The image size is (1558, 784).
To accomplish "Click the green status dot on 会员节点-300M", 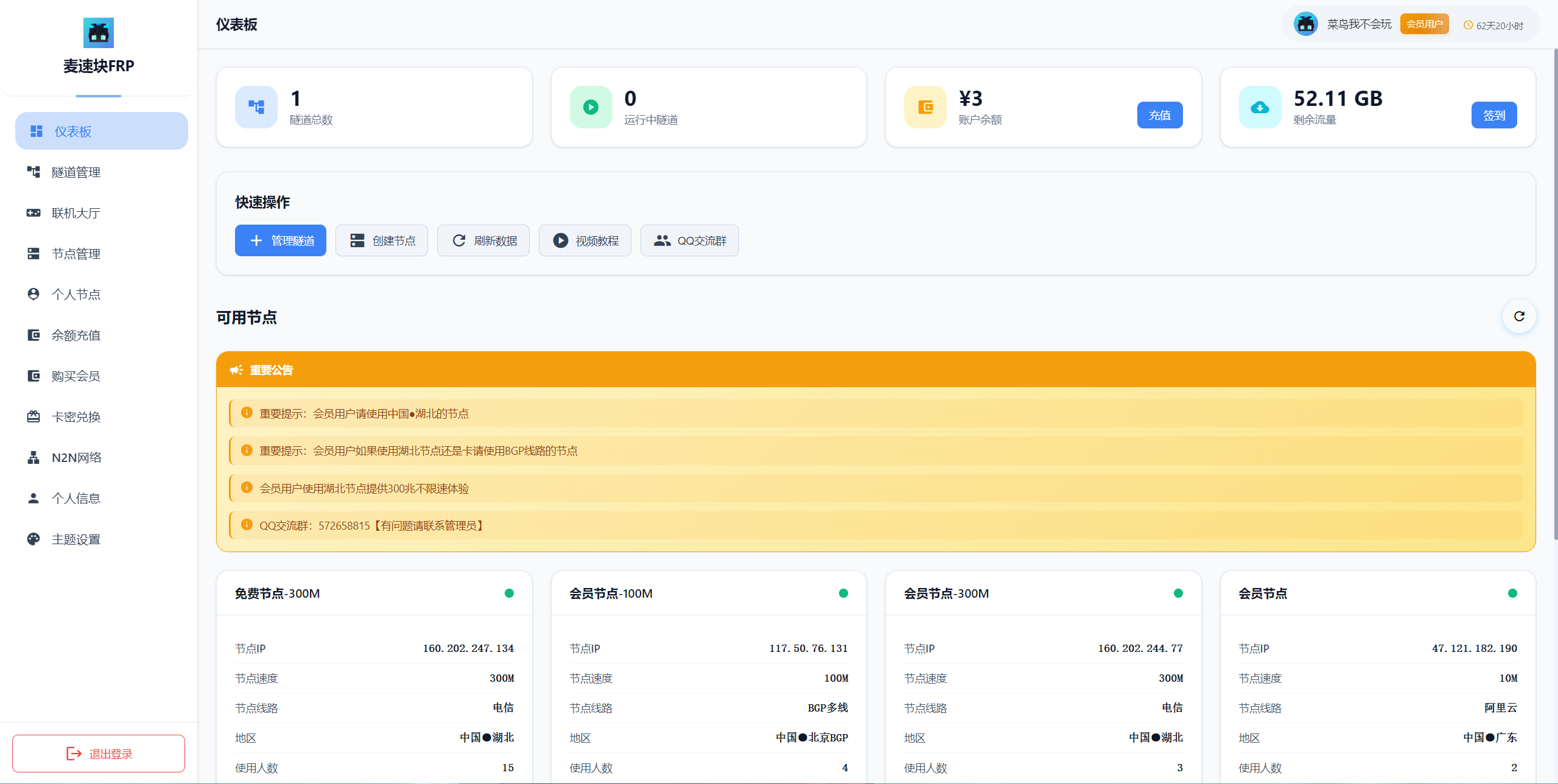I will [1178, 593].
